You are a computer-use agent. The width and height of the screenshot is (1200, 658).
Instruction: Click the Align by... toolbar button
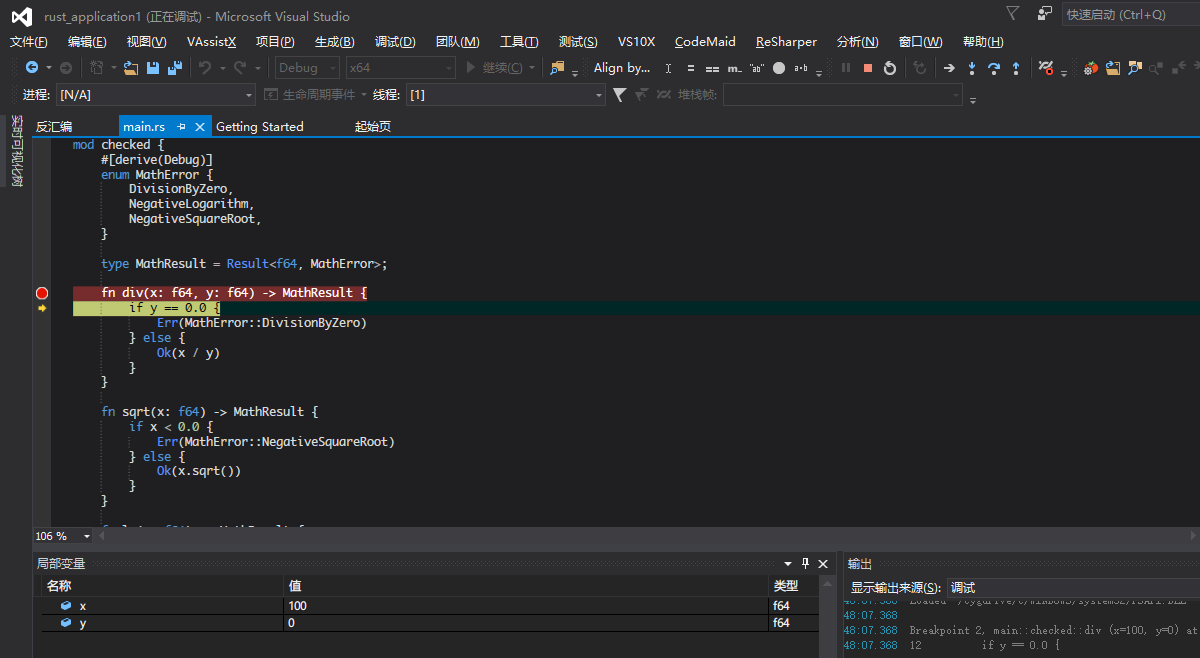pyautogui.click(x=621, y=68)
